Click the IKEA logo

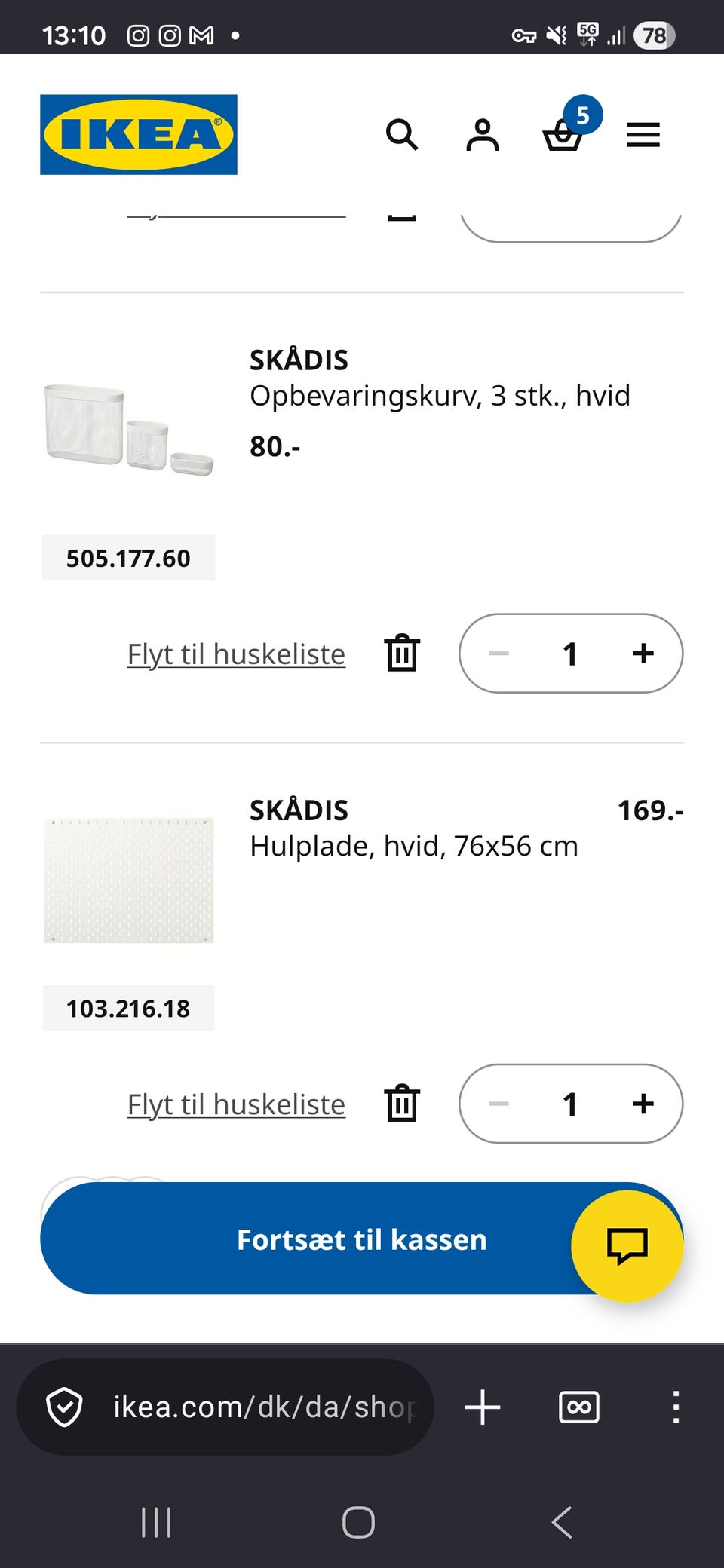coord(139,135)
